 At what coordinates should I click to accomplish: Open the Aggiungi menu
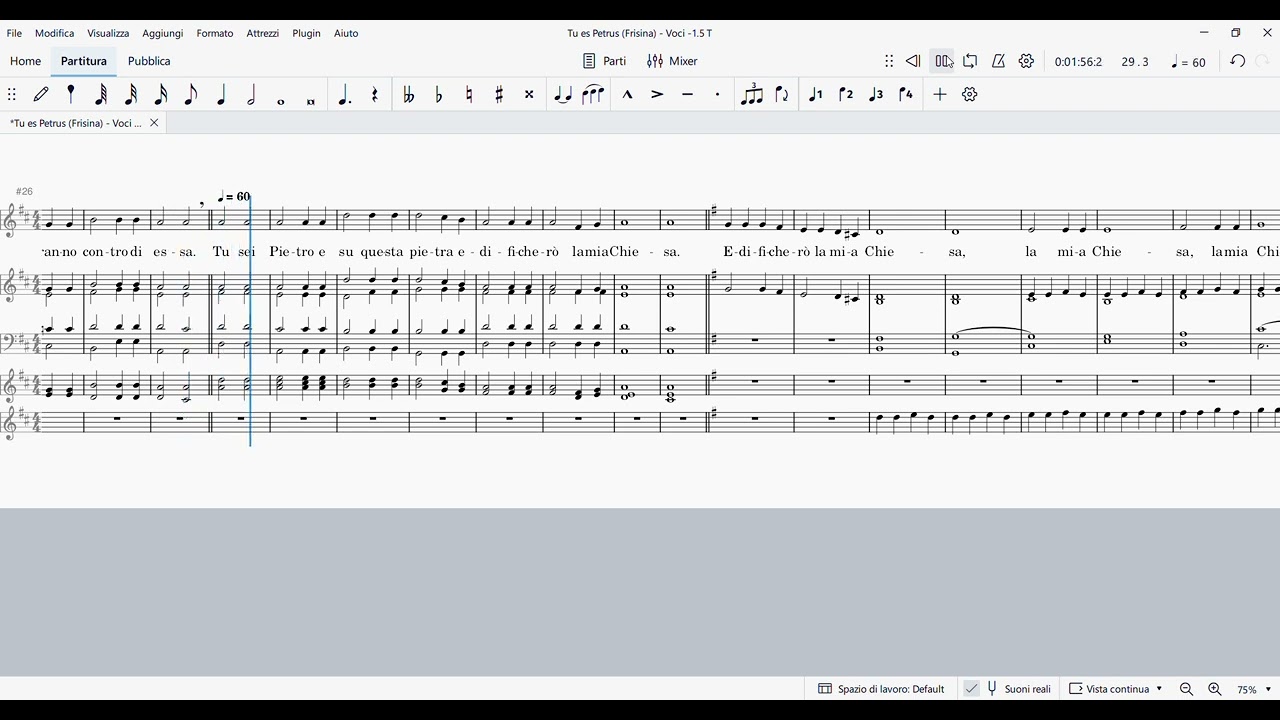point(163,33)
